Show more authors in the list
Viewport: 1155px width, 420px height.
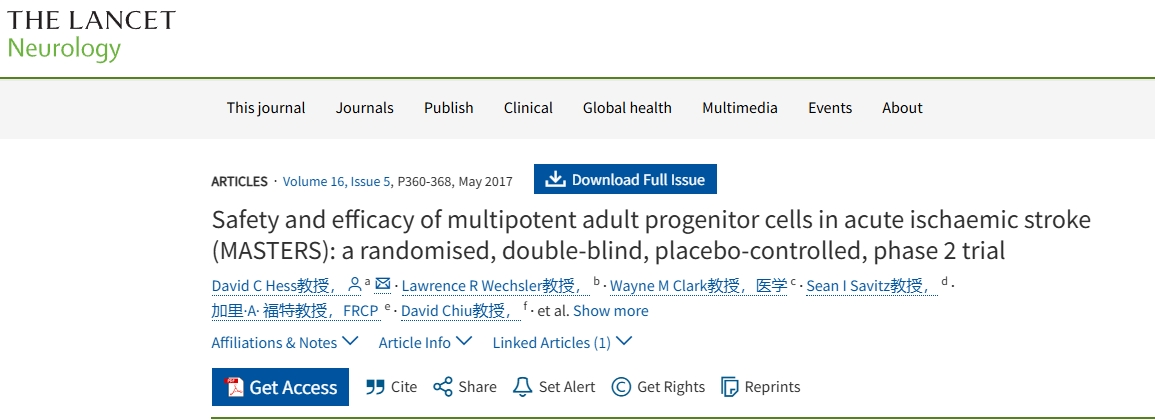[x=610, y=311]
